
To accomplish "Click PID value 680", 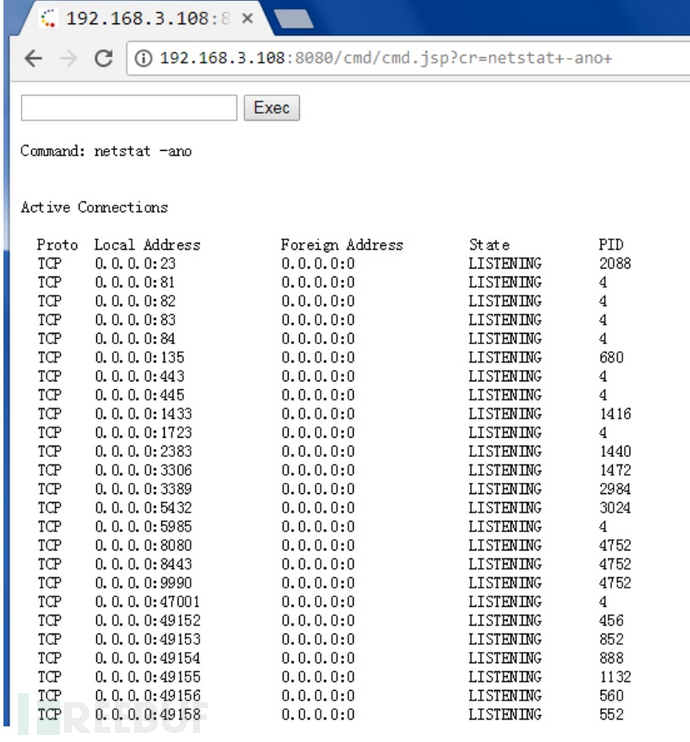I will [611, 357].
